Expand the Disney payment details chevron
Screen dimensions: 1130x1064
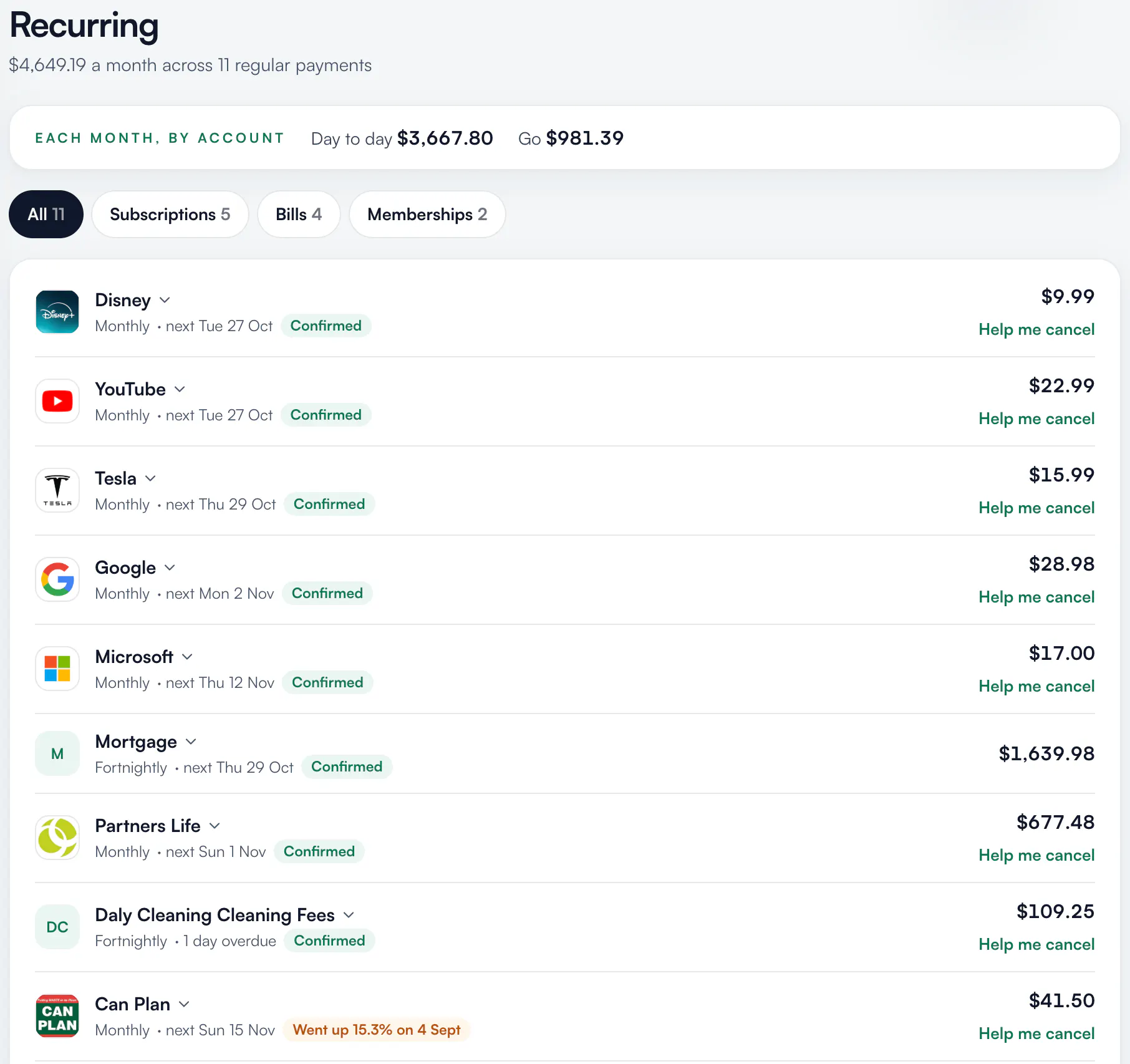coord(165,300)
